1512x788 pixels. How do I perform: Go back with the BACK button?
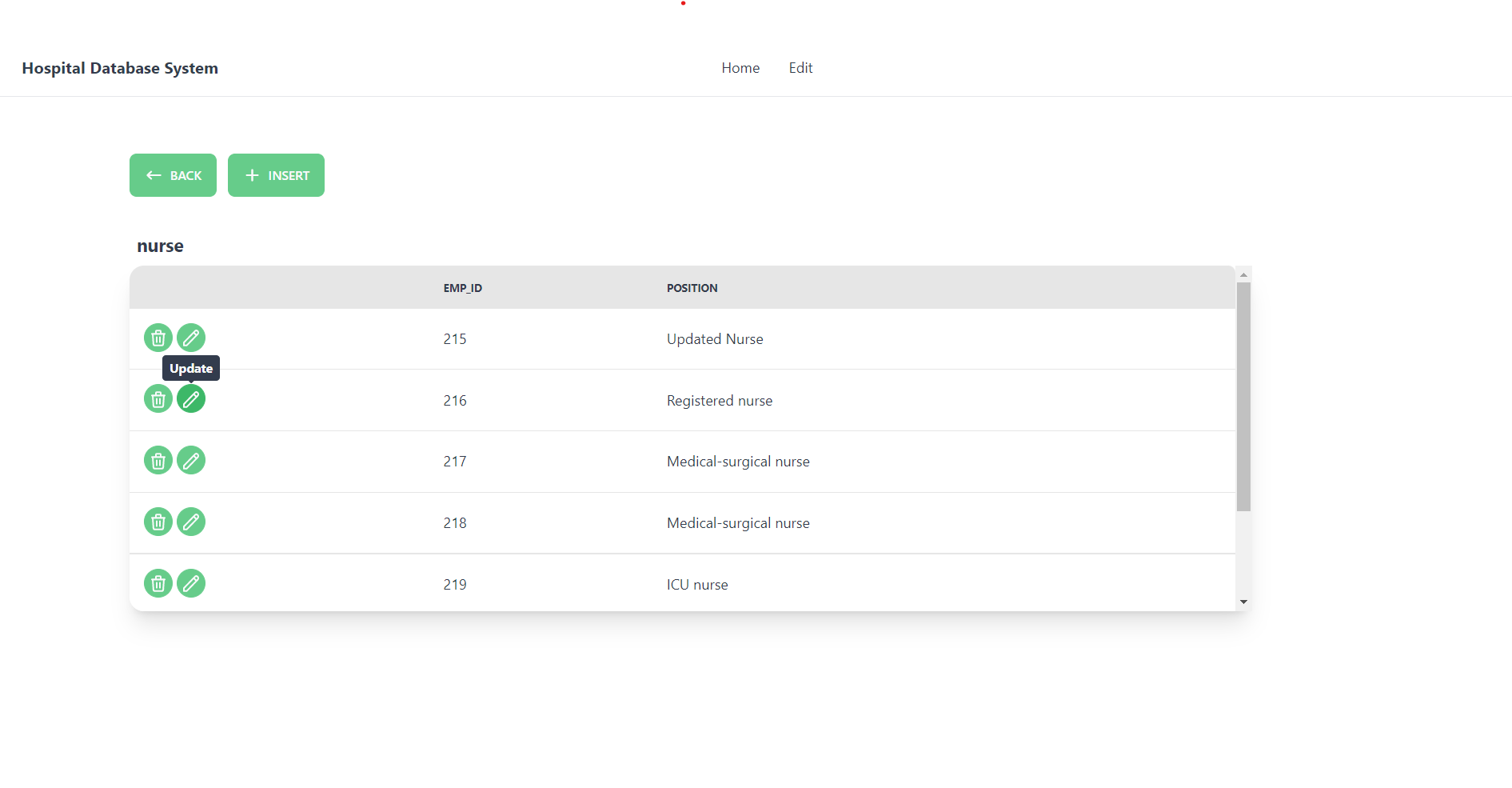point(173,175)
